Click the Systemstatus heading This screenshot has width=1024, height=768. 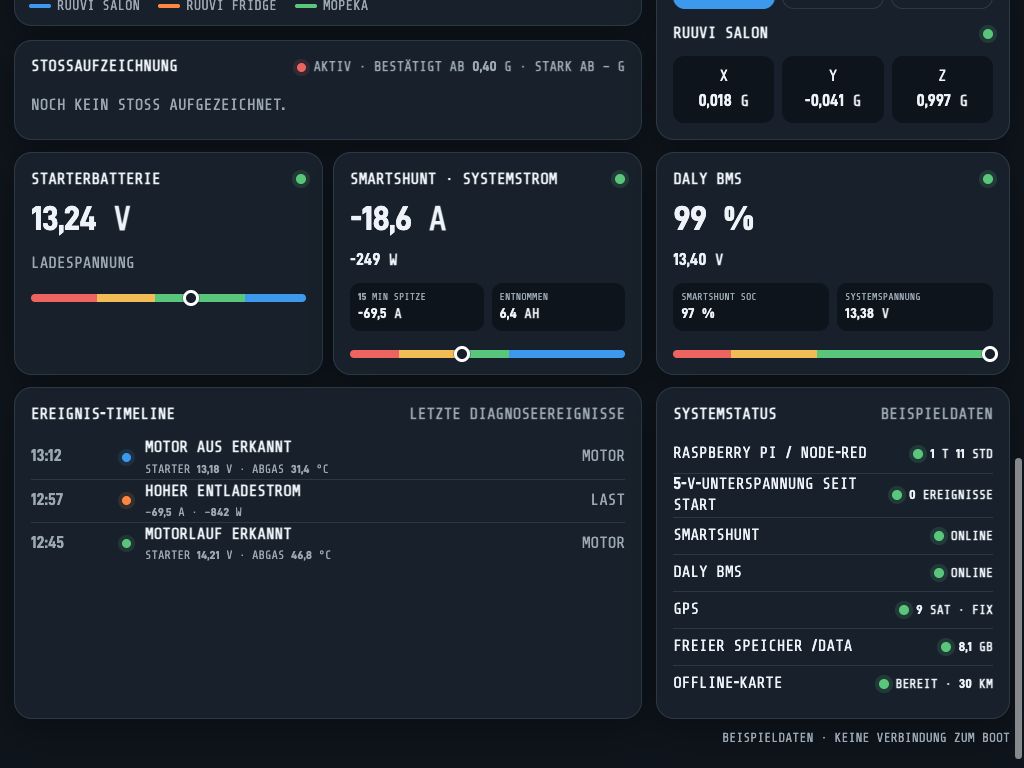(725, 414)
